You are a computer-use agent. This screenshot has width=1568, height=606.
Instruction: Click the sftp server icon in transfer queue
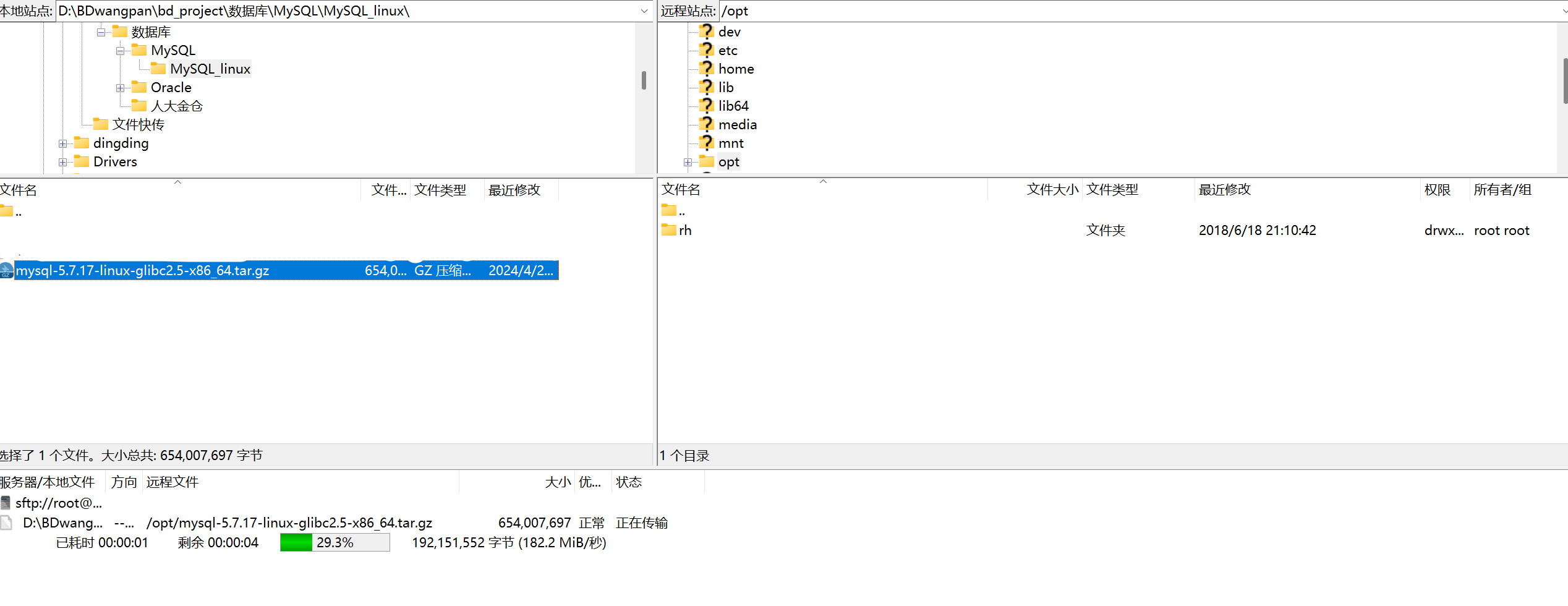click(6, 503)
